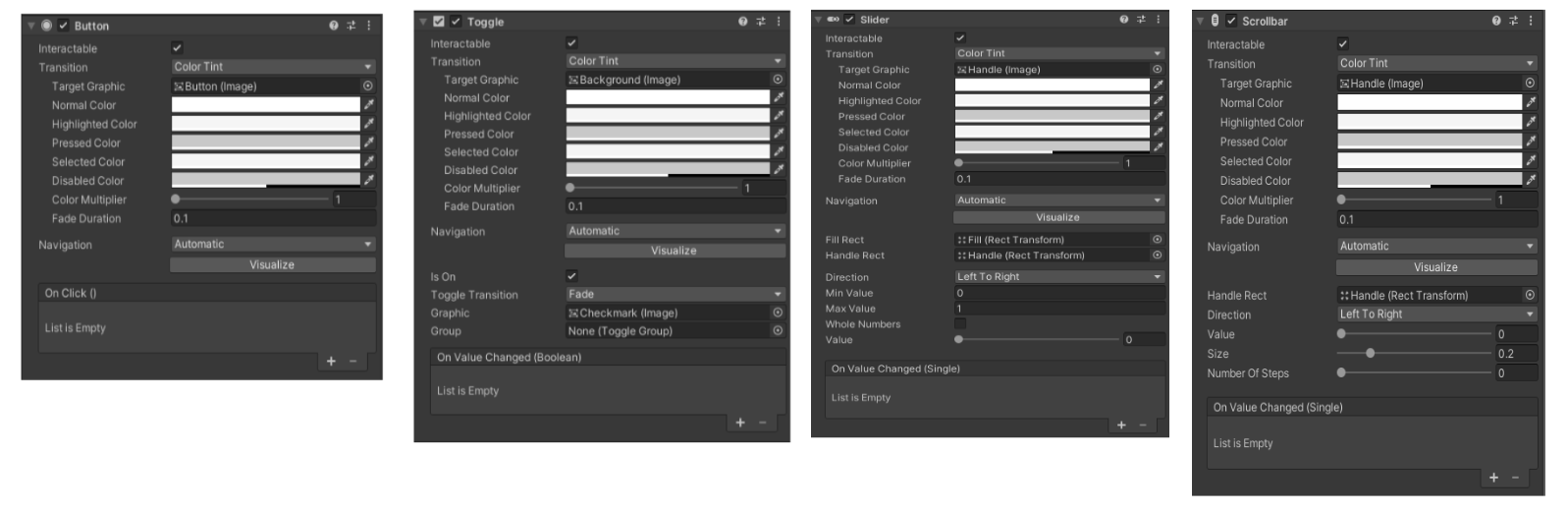Pick Toggle Group with object picker
1568x512 pixels.
[778, 331]
